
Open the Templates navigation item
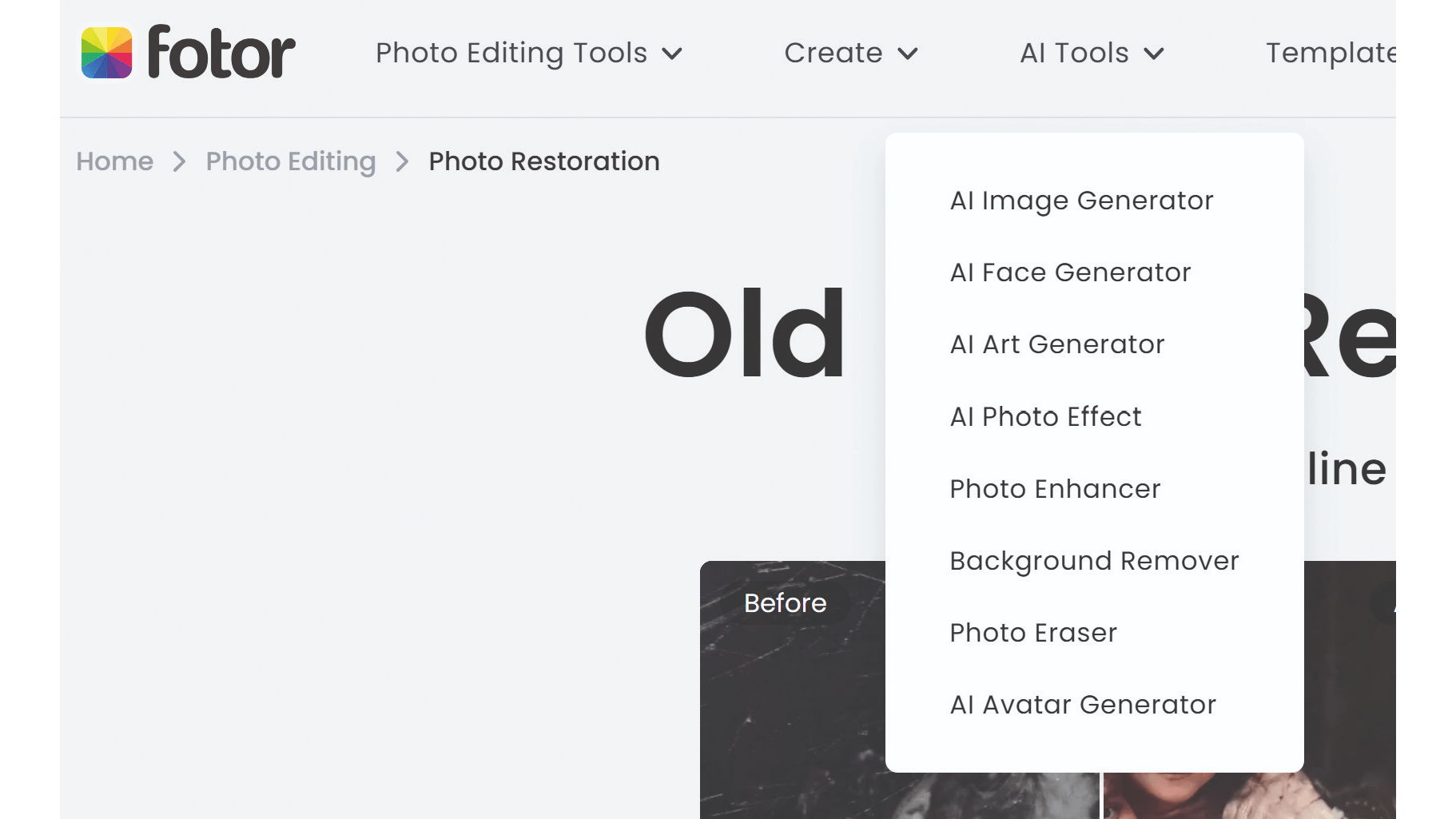coord(1330,53)
